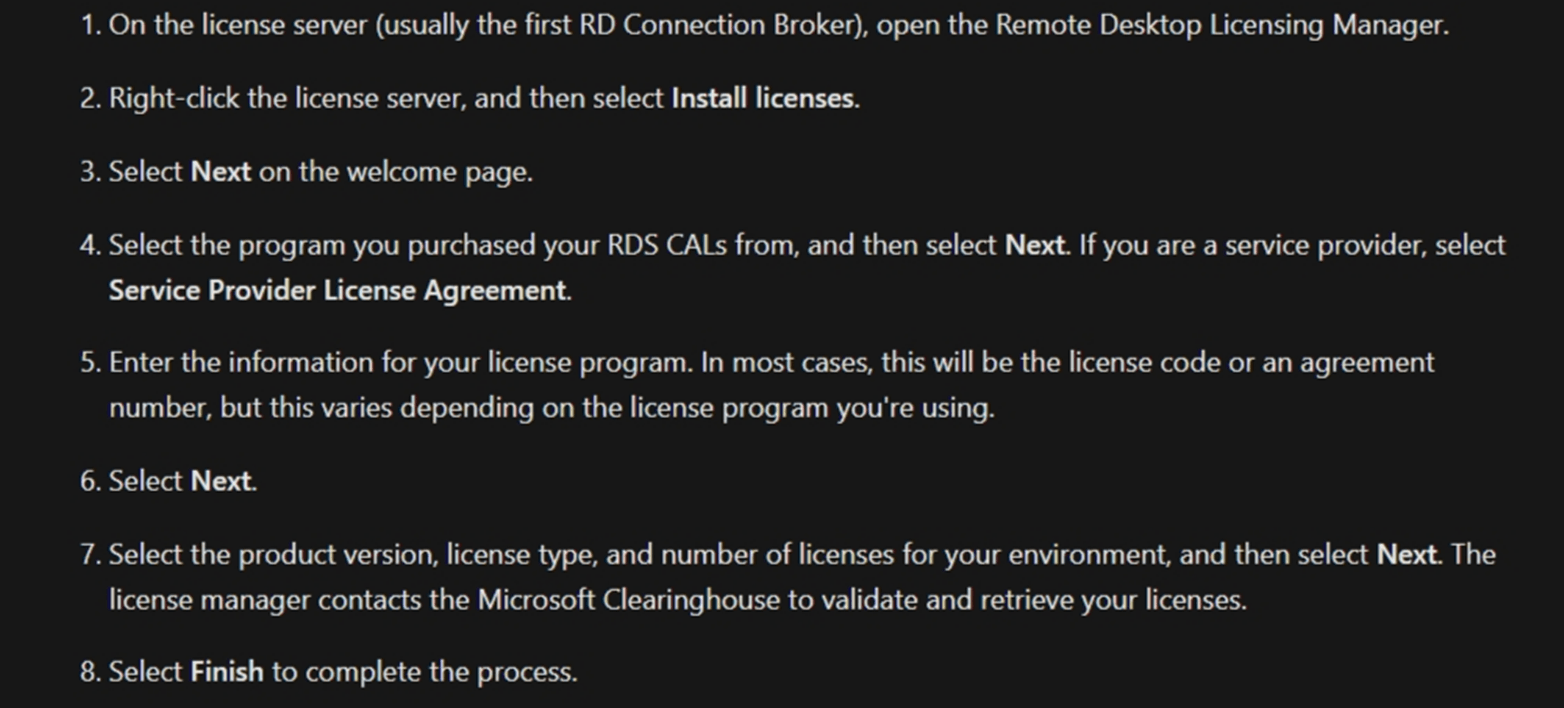Click bold "Next" in step 3
Viewport: 1564px width, 708px height.
[221, 172]
